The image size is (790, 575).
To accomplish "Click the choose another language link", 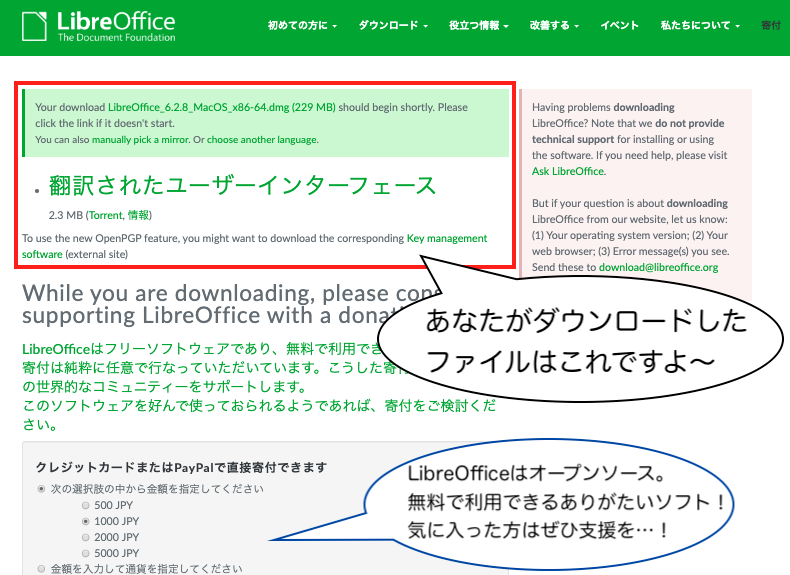I will click(x=262, y=140).
